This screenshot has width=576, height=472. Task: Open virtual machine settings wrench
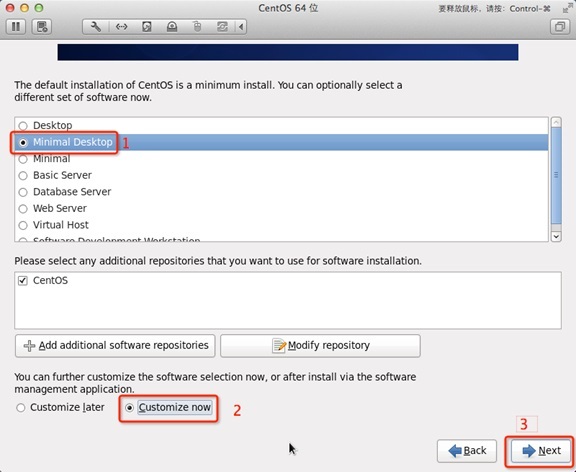pos(96,26)
